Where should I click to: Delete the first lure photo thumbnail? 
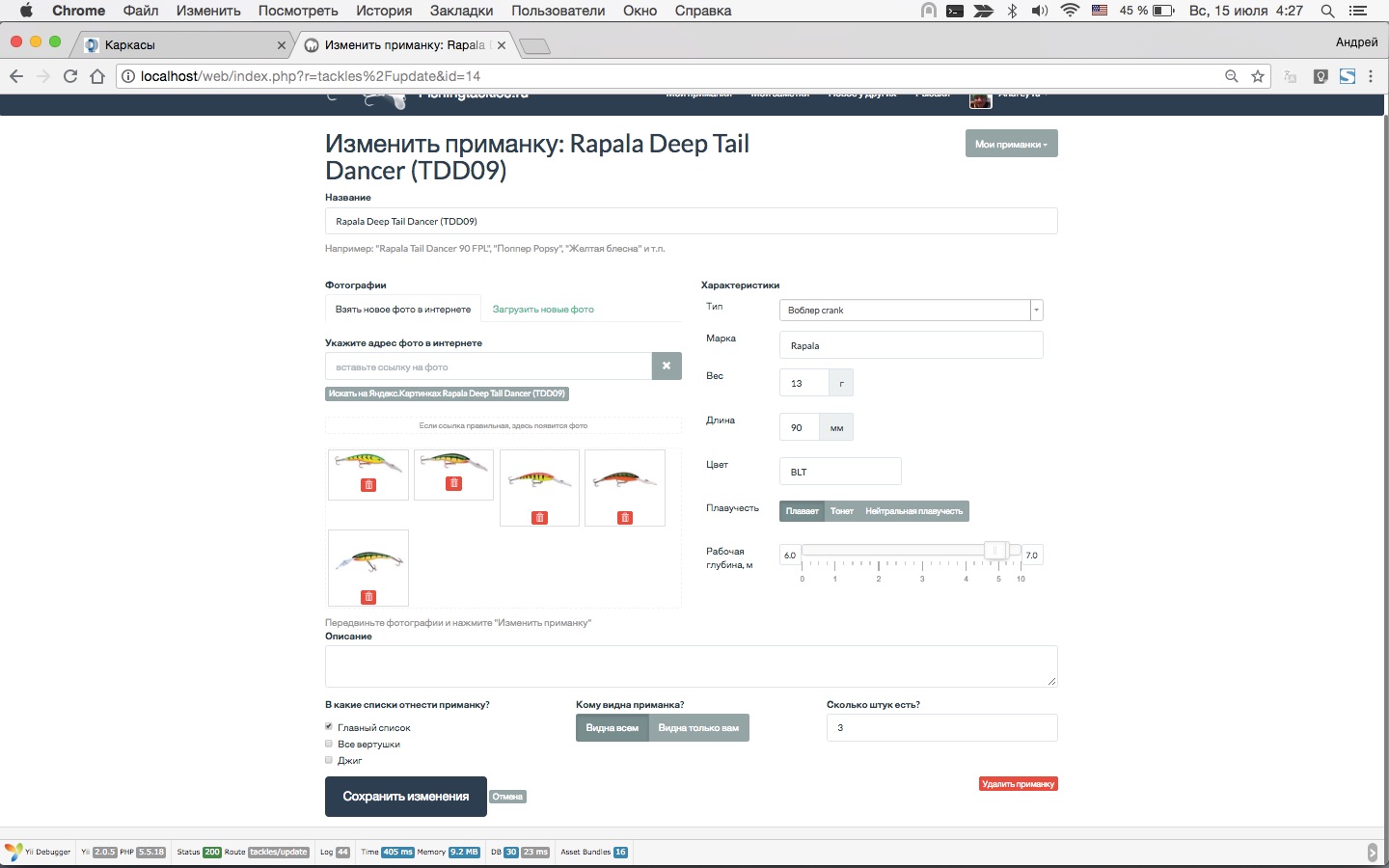pos(368,485)
